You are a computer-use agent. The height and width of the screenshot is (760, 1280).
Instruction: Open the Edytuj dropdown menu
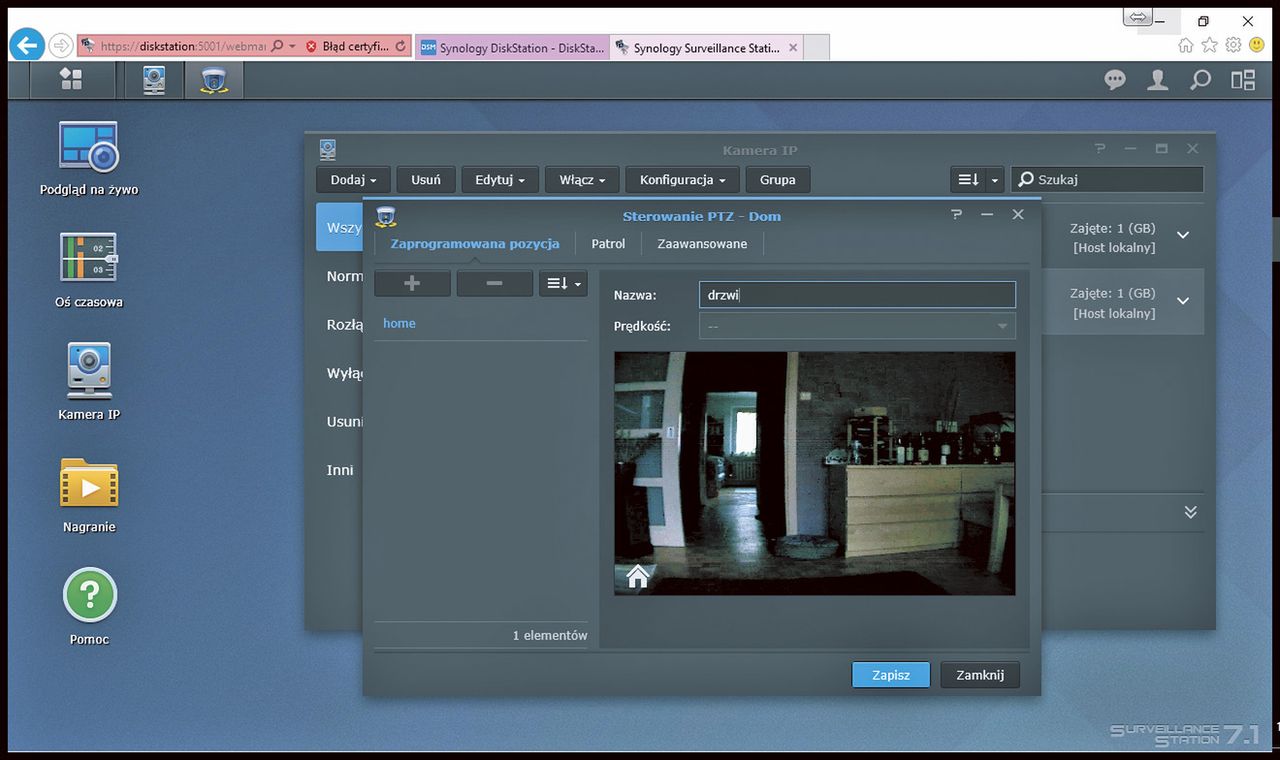pos(500,180)
